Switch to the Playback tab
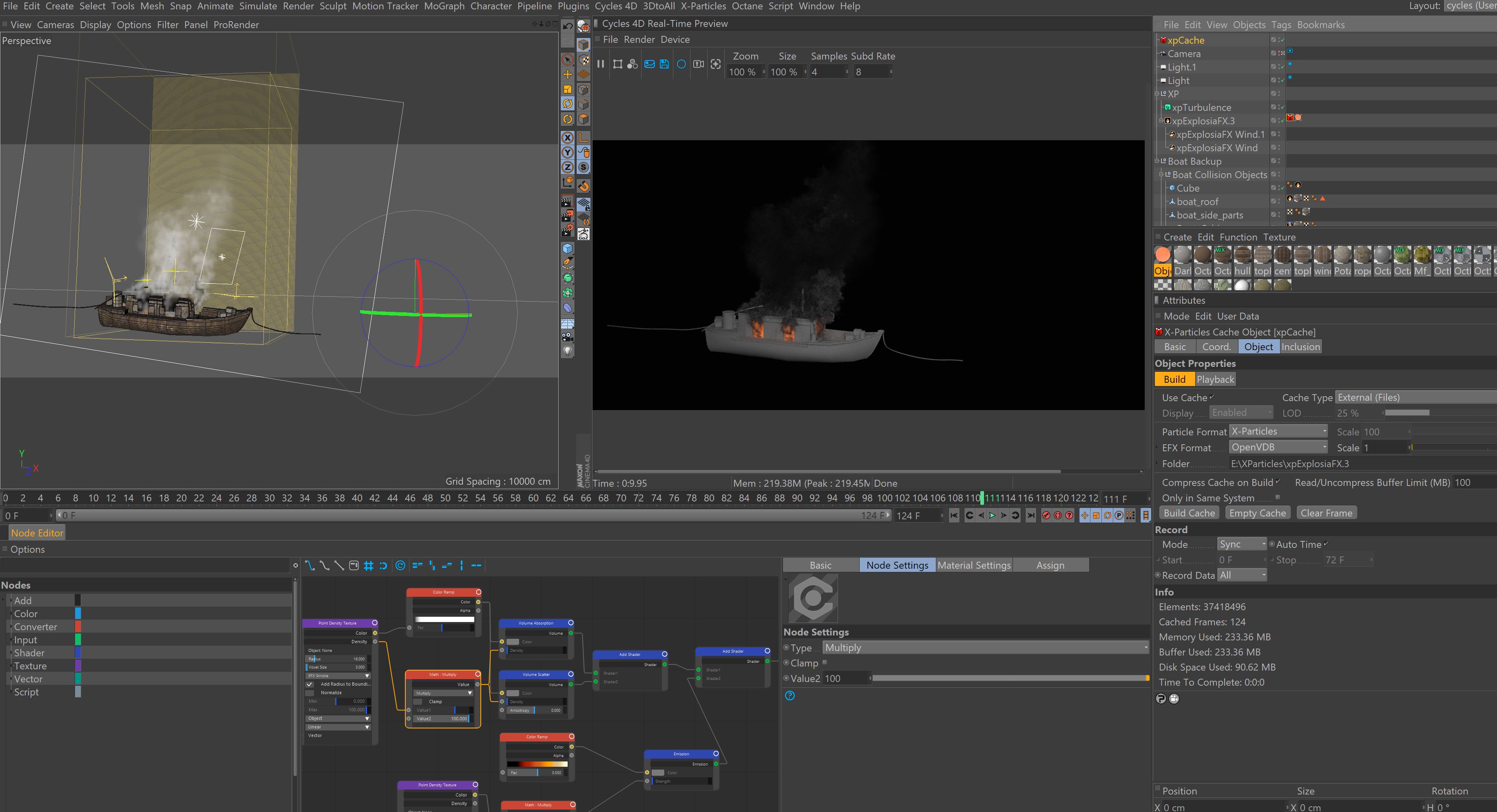The image size is (1497, 812). 1215,379
